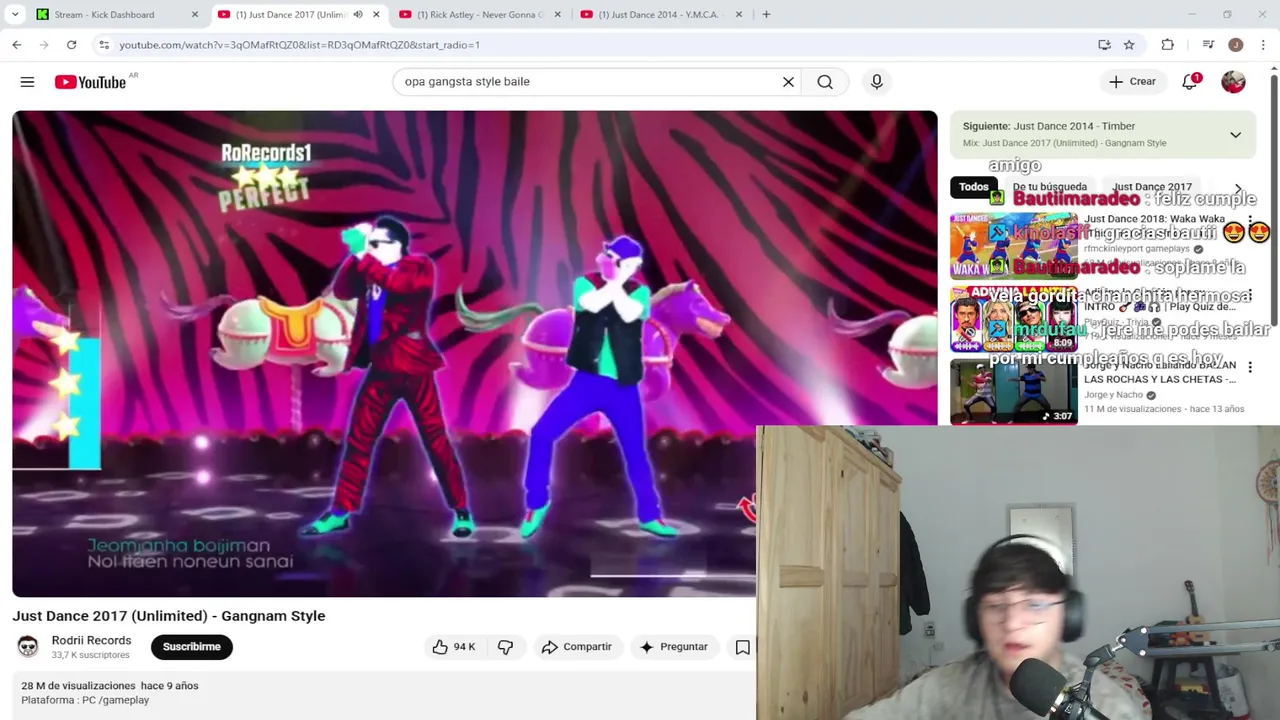
Task: Open the YouTube account avatar menu
Action: point(1233,82)
